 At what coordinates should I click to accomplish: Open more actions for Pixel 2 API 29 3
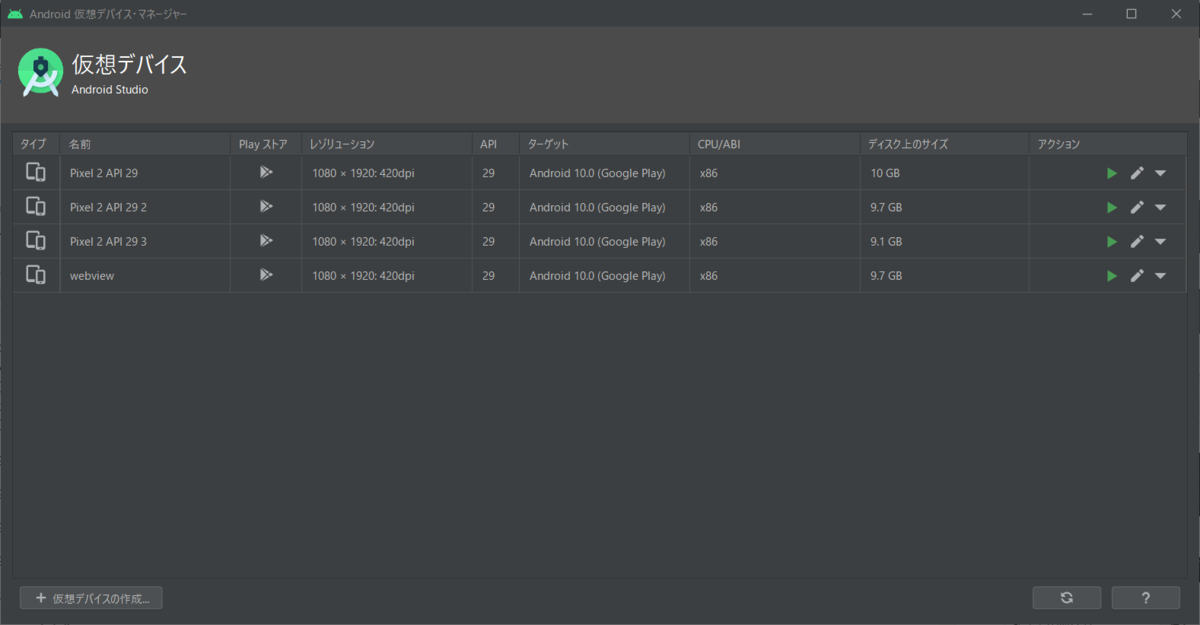pyautogui.click(x=1160, y=241)
